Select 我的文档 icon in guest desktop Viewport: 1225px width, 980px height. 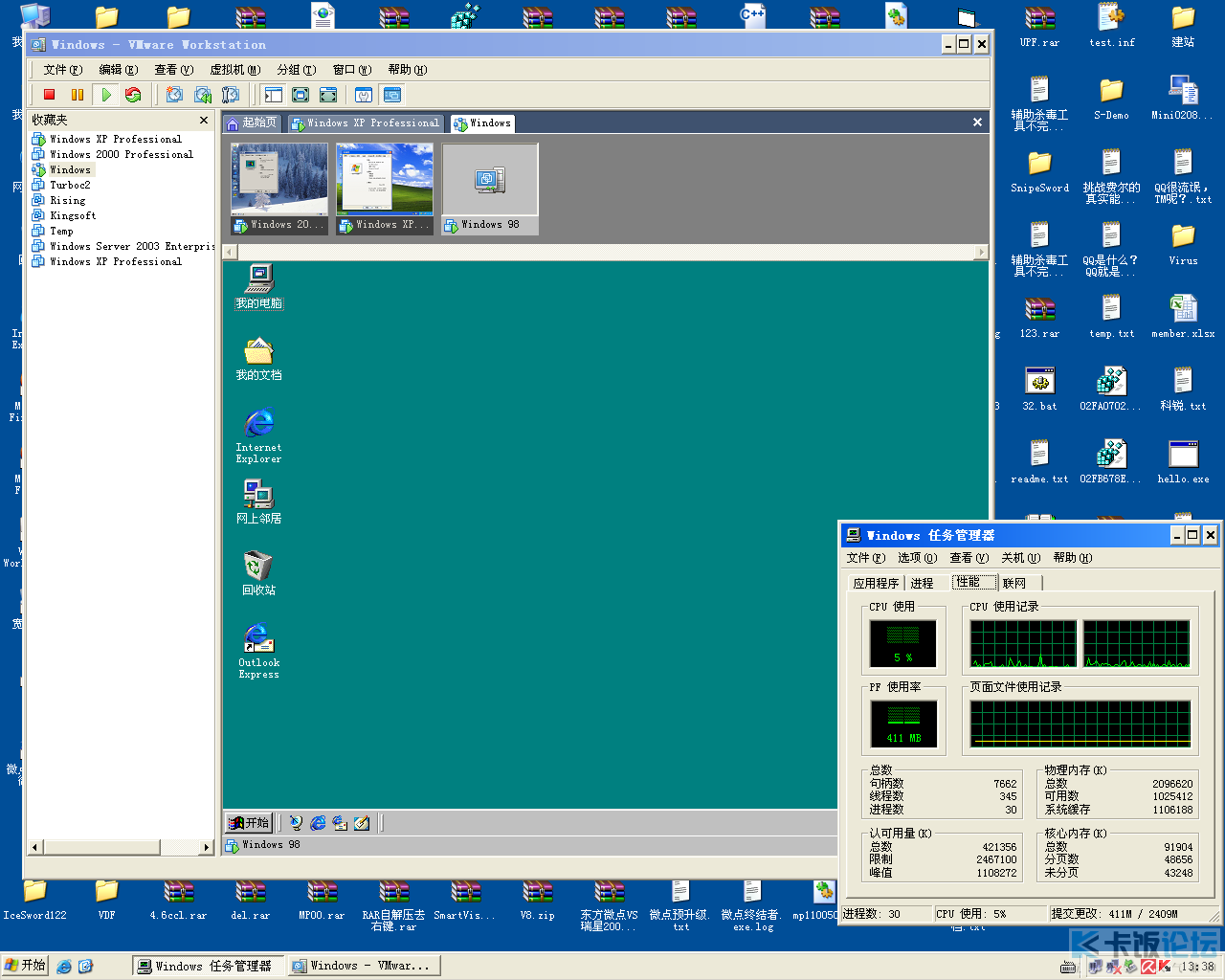click(x=259, y=358)
